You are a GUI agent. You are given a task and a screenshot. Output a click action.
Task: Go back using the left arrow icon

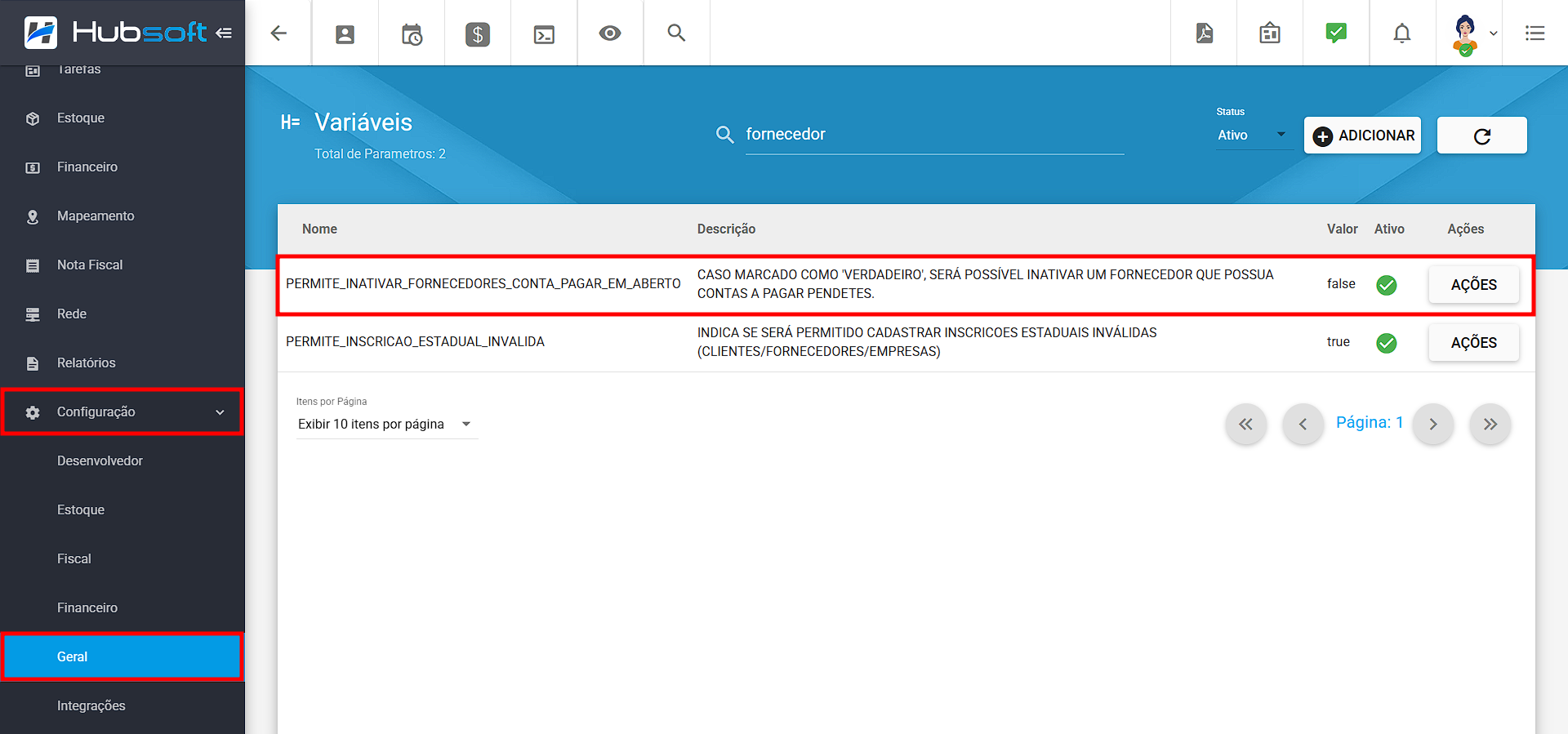tap(278, 33)
